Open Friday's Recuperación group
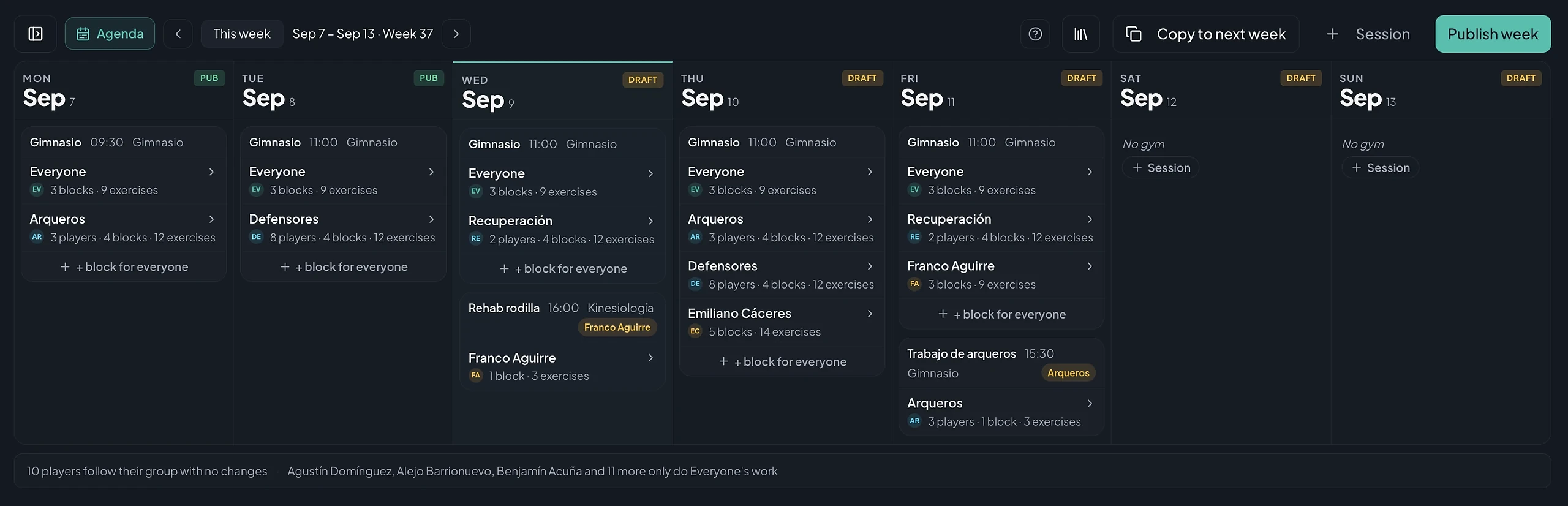 coord(1001,227)
